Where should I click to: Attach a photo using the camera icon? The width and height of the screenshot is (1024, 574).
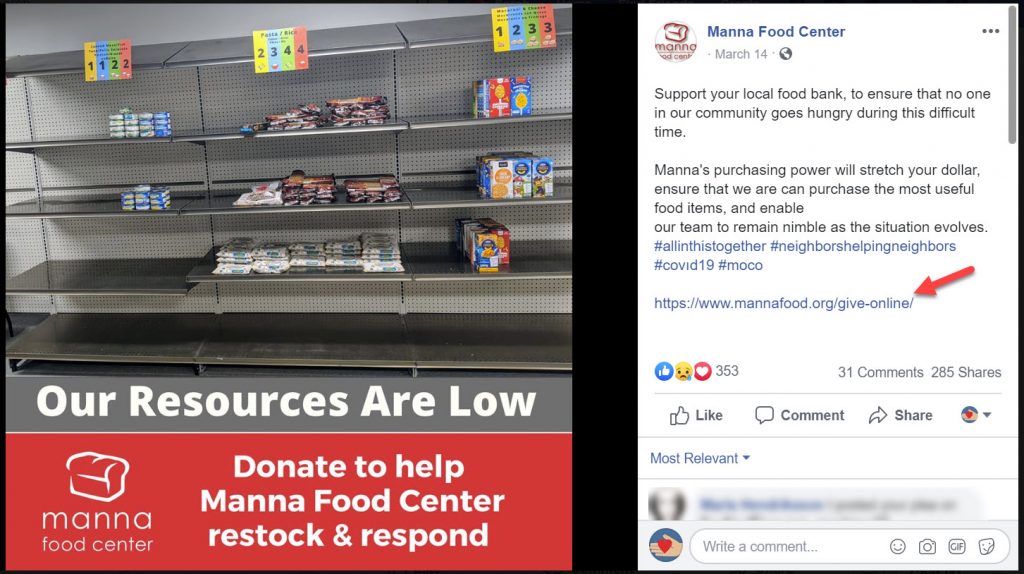[x=927, y=547]
